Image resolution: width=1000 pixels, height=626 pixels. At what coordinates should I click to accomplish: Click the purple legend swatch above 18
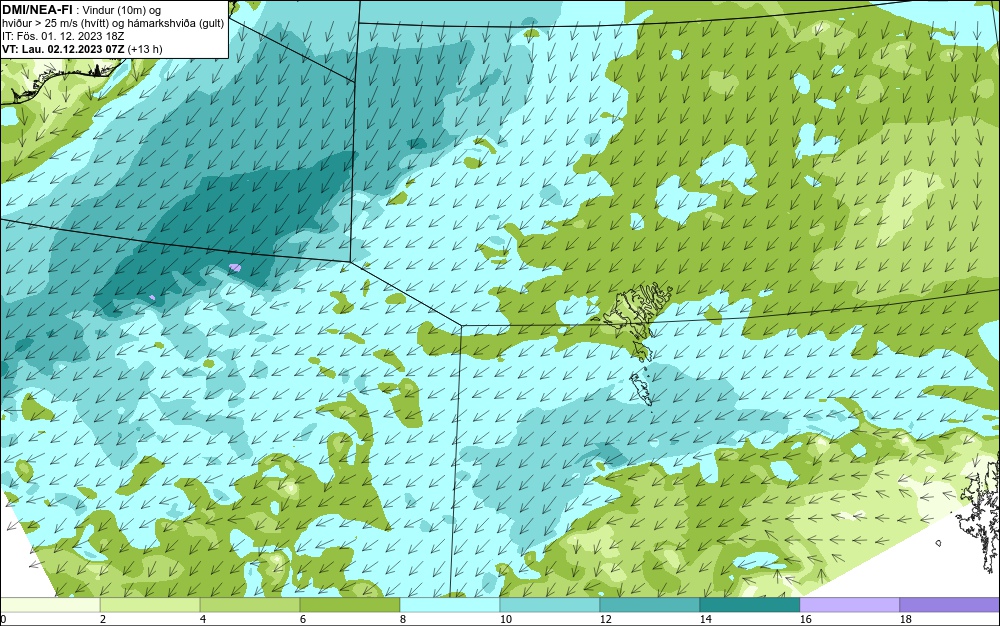[x=950, y=605]
